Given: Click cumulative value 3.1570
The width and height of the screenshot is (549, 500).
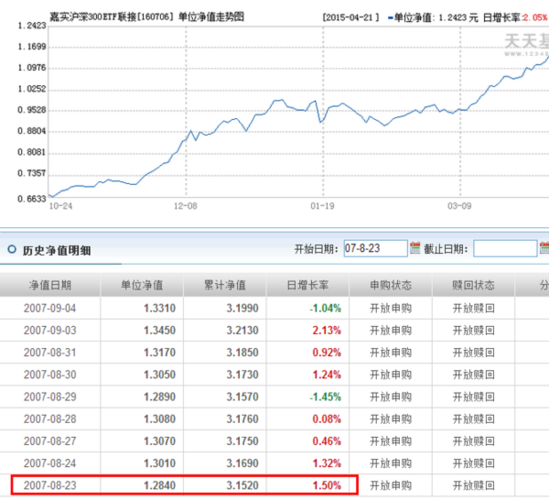Looking at the screenshot, I should click(242, 397).
